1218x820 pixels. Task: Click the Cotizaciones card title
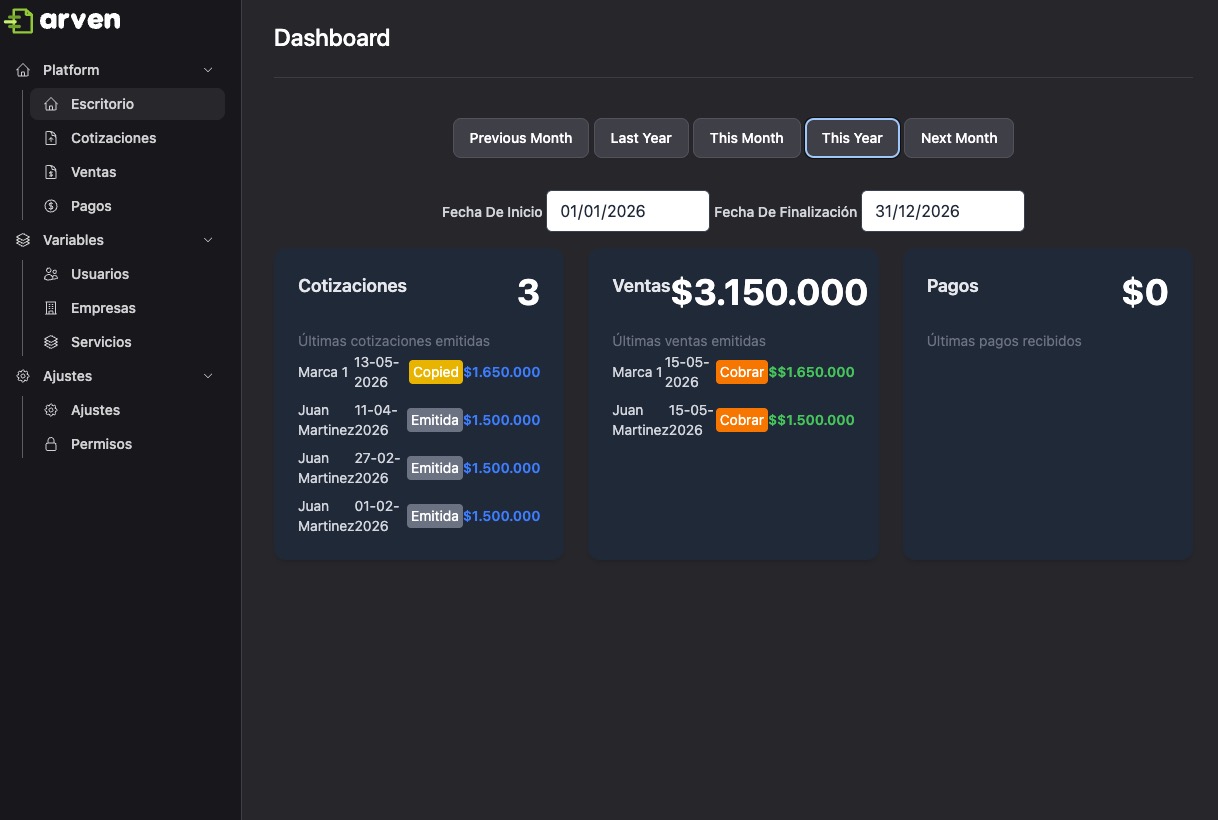353,286
